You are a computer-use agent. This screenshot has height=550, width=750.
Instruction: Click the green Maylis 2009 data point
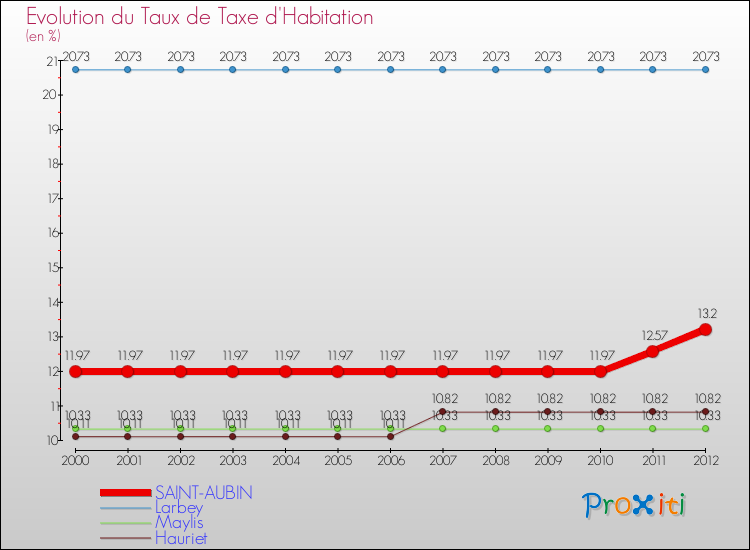click(x=548, y=429)
